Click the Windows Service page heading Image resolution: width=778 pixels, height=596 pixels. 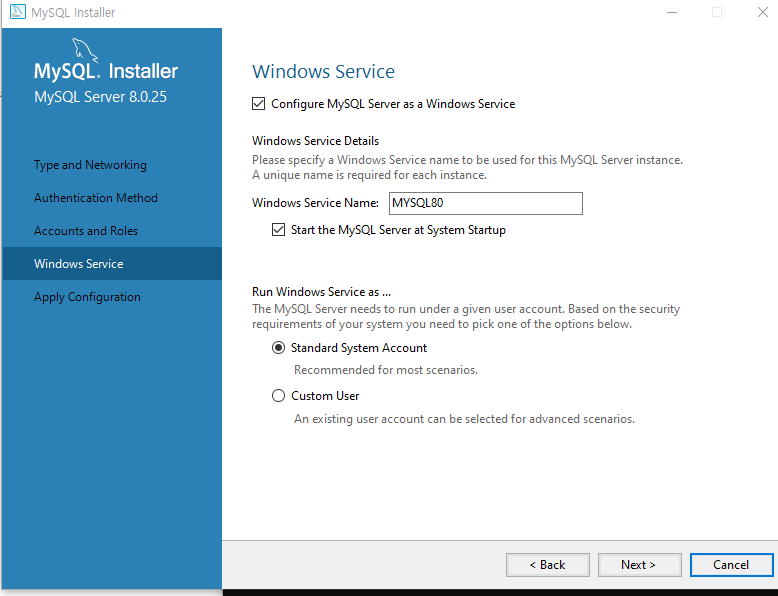click(324, 71)
